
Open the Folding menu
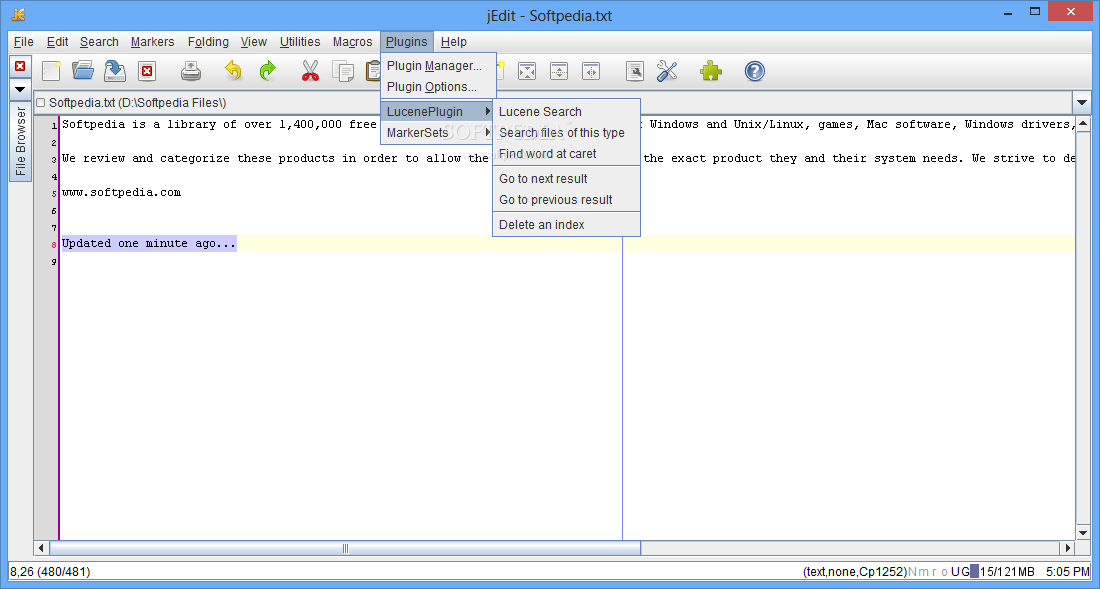(x=208, y=41)
